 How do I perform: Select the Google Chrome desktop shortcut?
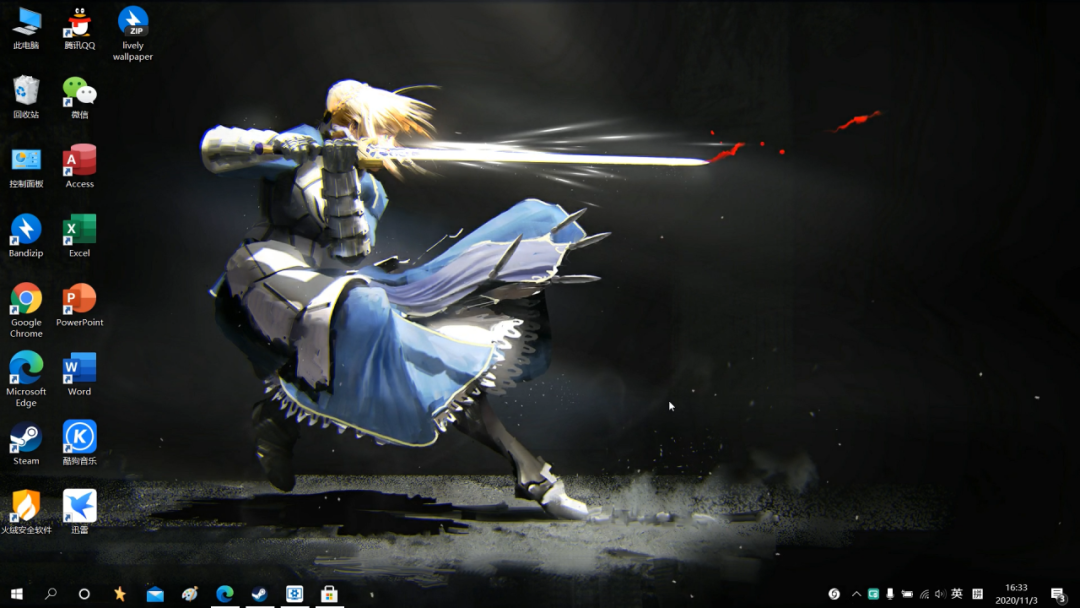pos(26,310)
